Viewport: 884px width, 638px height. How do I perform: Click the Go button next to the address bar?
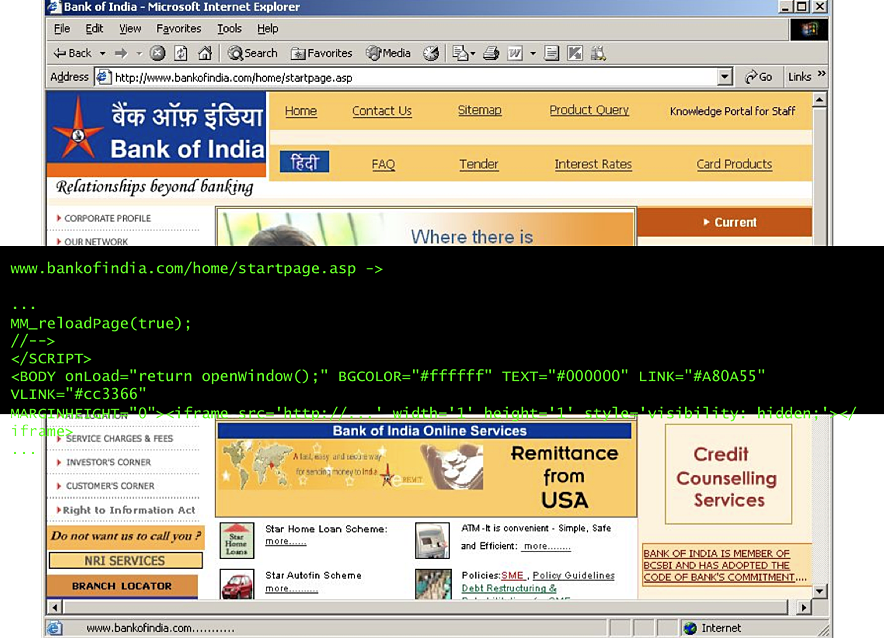pyautogui.click(x=758, y=77)
